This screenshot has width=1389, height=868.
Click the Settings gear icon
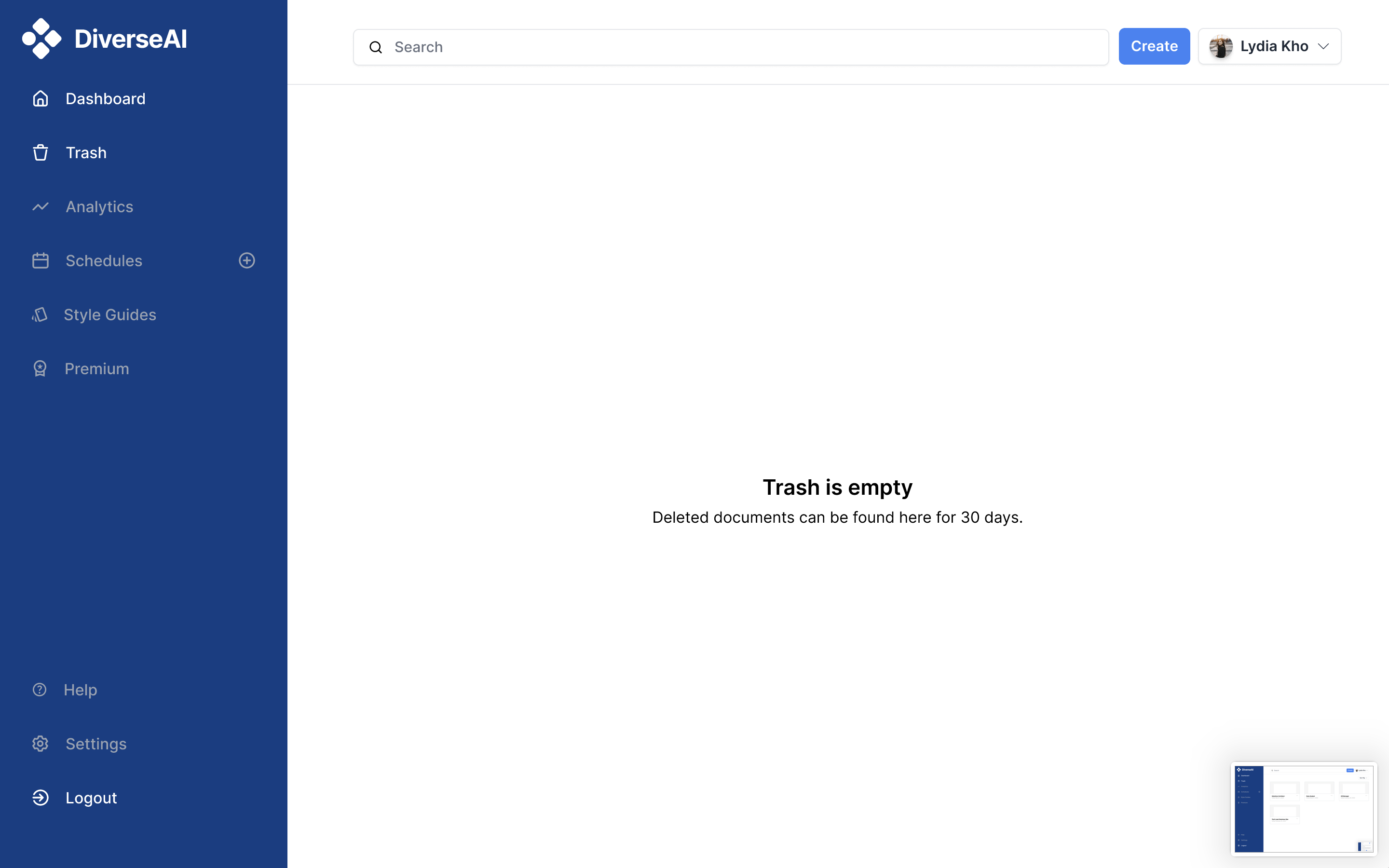[x=40, y=744]
